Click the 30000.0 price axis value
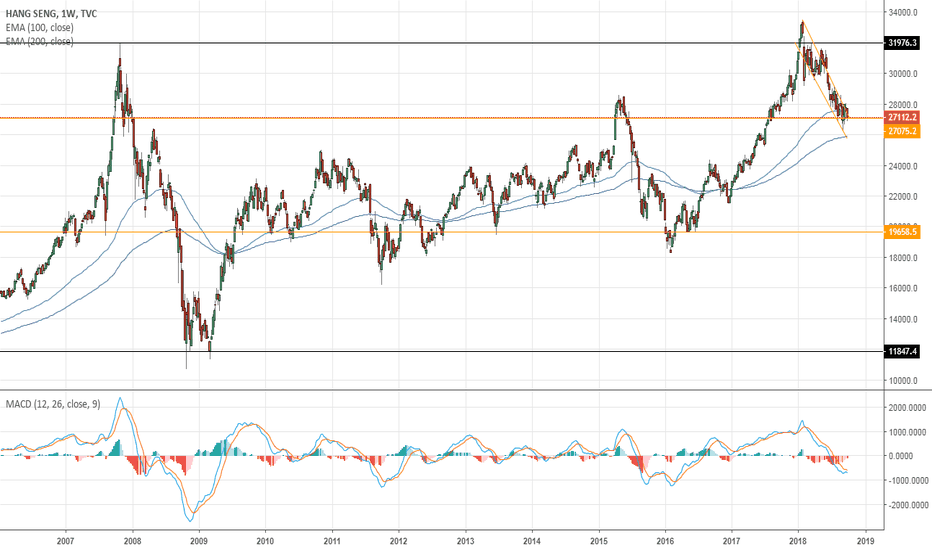The height and width of the screenshot is (550, 932). click(903, 74)
